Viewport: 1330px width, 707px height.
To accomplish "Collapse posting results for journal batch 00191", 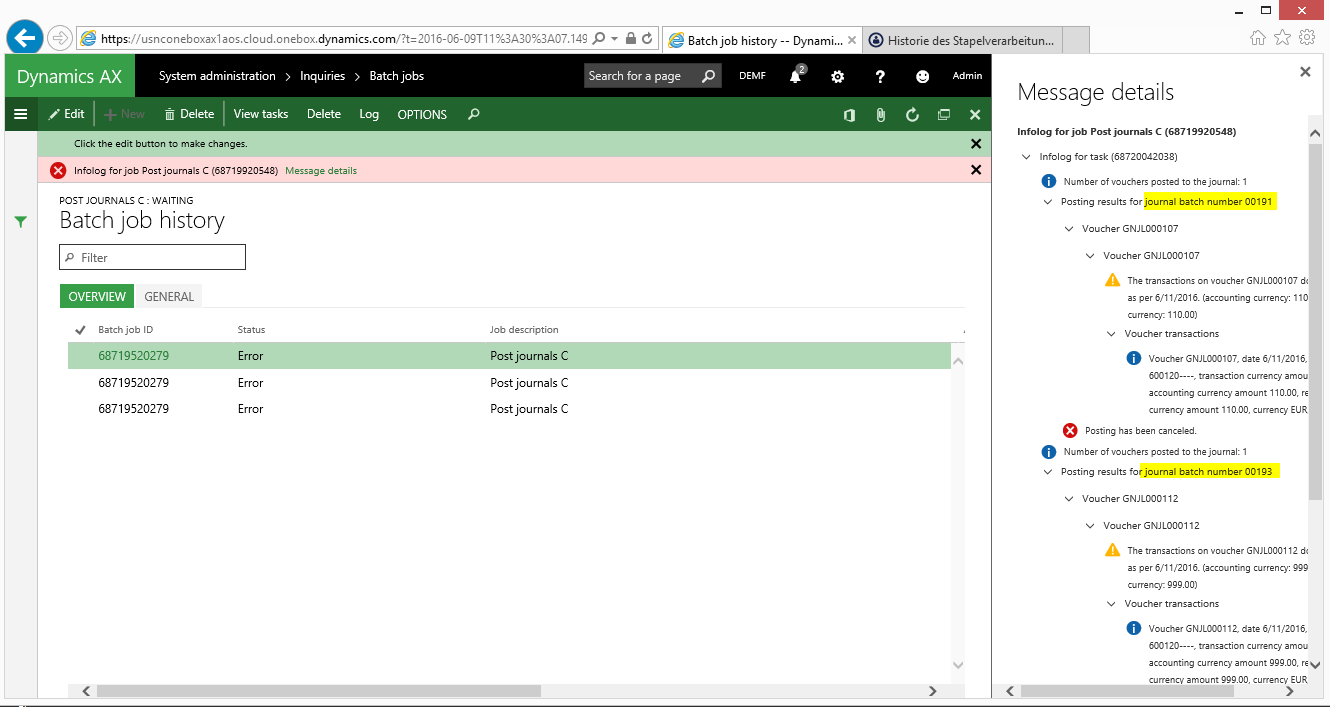I will tap(1048, 202).
